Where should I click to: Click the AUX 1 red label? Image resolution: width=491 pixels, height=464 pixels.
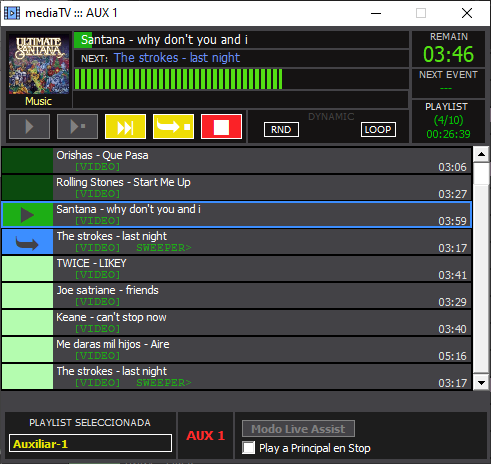(x=205, y=436)
